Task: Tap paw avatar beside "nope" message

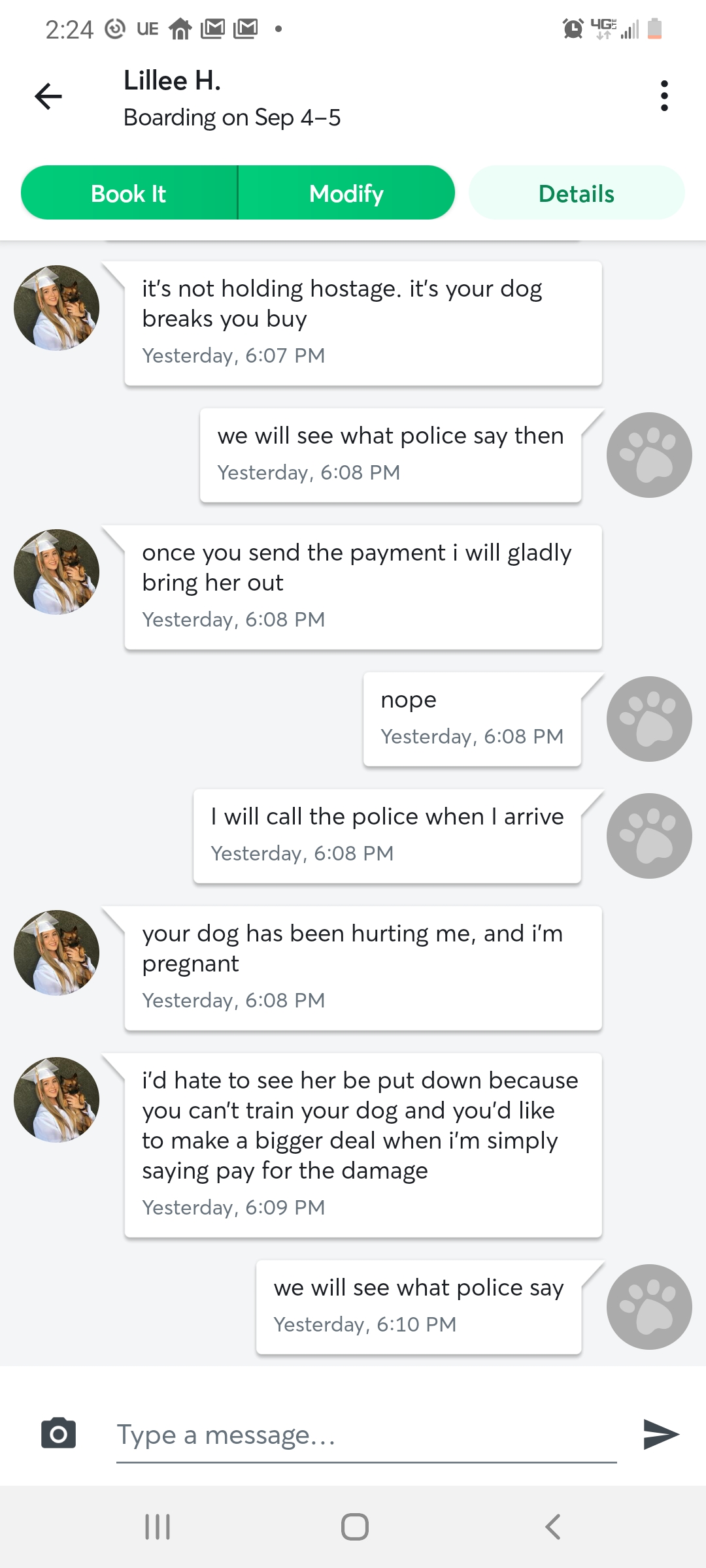Action: [x=648, y=719]
